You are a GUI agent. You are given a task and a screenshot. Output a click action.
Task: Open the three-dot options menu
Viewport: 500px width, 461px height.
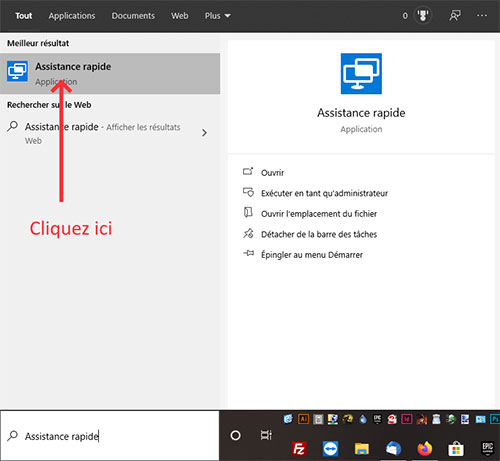[x=482, y=15]
